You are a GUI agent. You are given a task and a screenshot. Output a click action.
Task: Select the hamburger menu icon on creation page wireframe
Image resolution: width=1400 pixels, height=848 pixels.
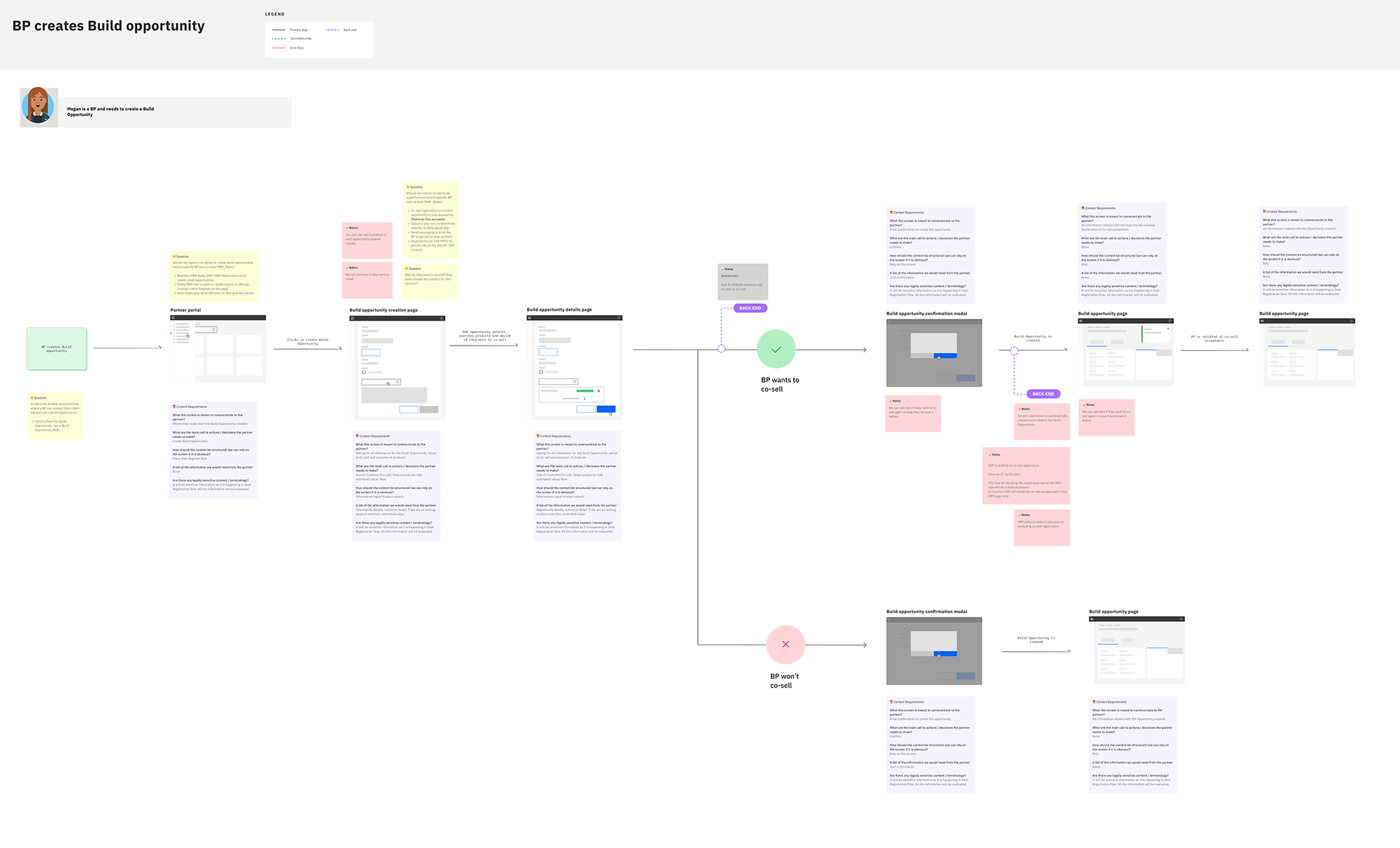[x=352, y=319]
